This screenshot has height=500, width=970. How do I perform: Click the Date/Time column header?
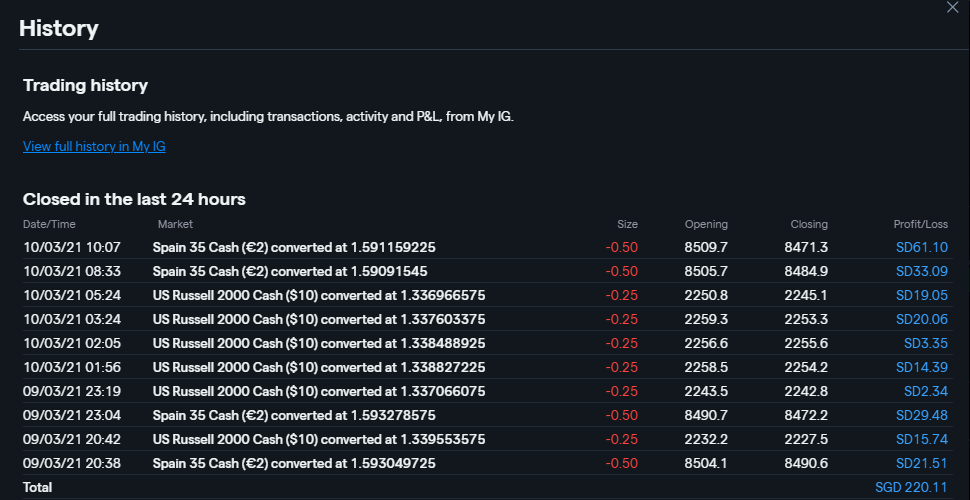[x=49, y=224]
